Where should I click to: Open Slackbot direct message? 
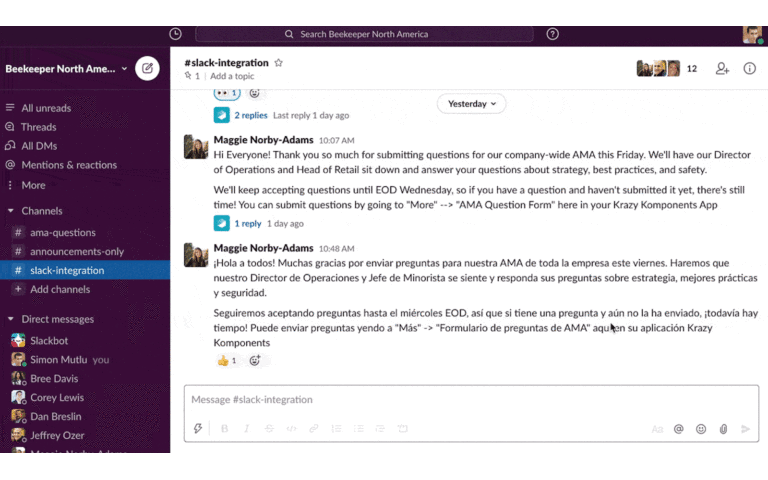tap(85, 340)
